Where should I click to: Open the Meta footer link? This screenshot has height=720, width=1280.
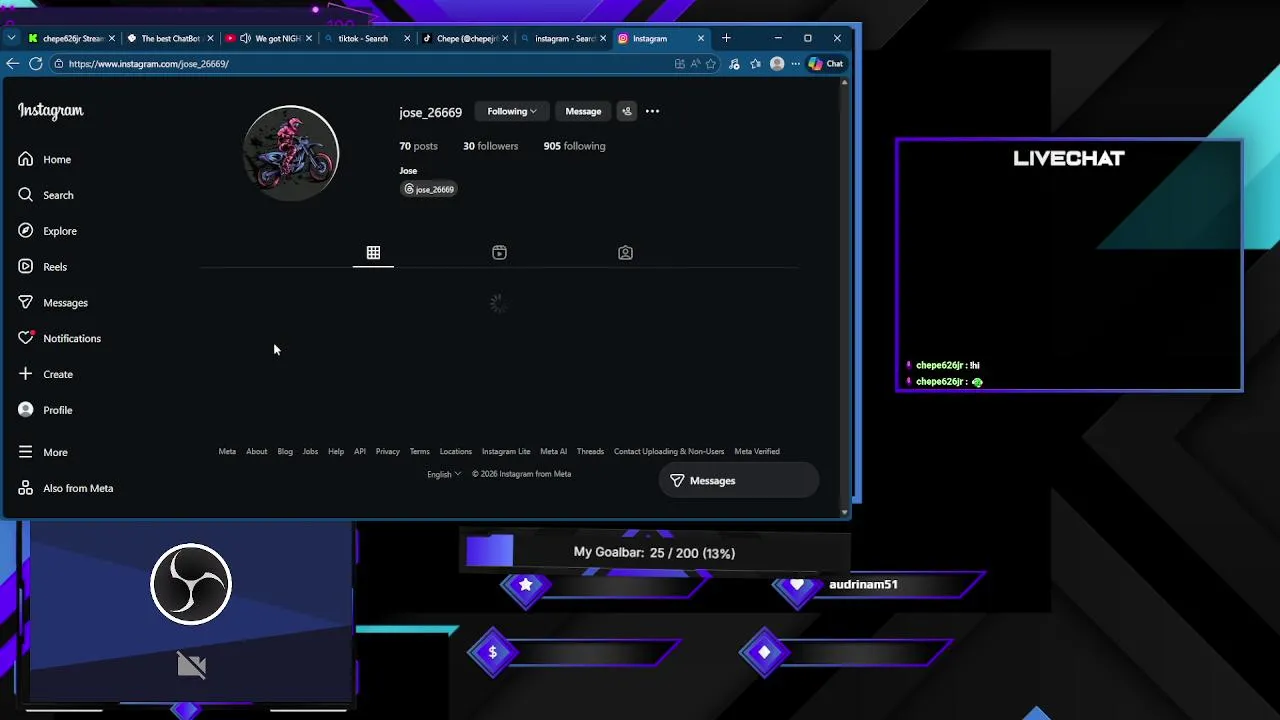tap(227, 451)
